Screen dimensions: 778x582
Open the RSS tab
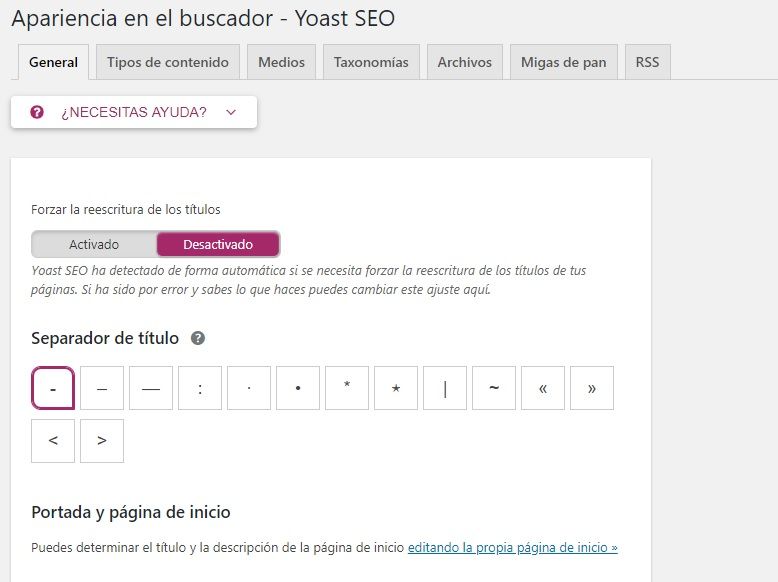(648, 63)
